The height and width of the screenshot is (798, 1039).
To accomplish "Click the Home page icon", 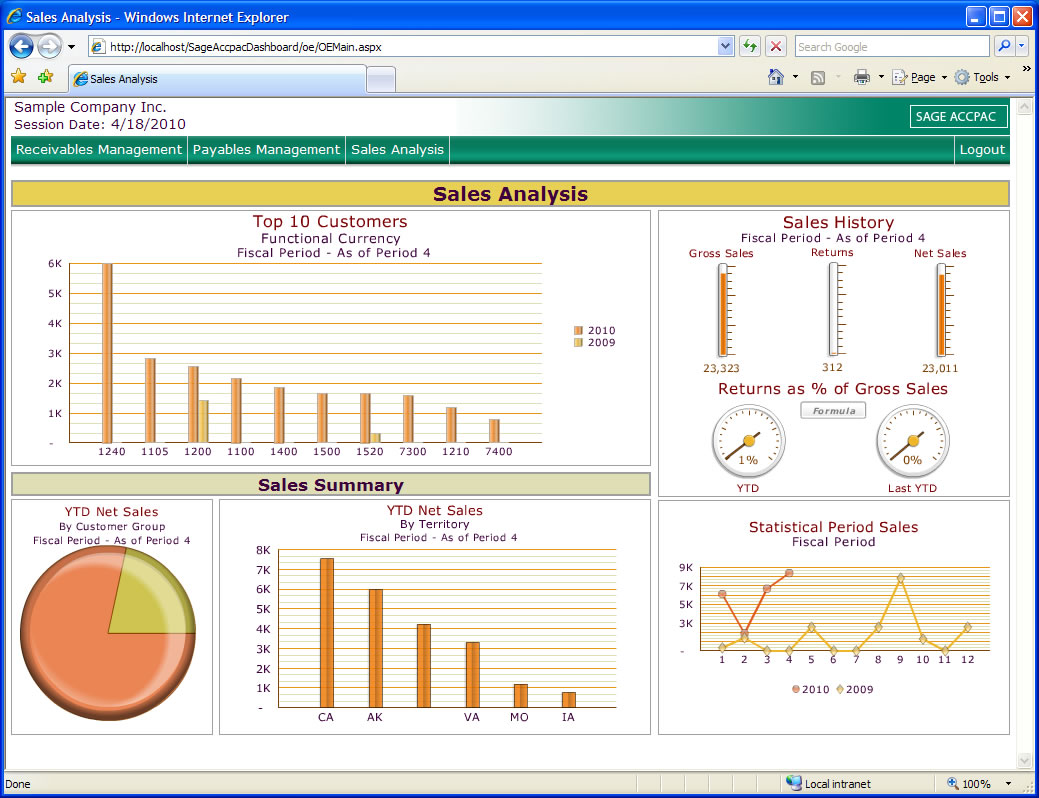I will coord(775,77).
